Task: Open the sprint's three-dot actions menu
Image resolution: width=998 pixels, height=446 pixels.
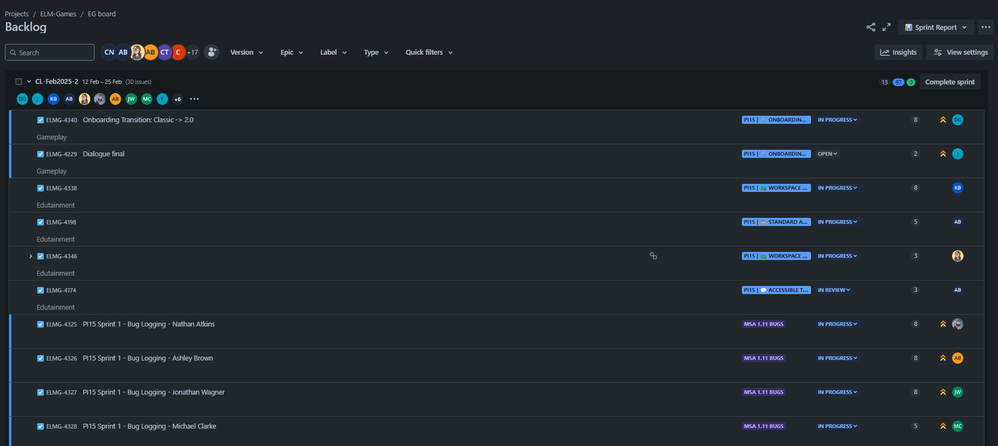Action: tap(194, 99)
